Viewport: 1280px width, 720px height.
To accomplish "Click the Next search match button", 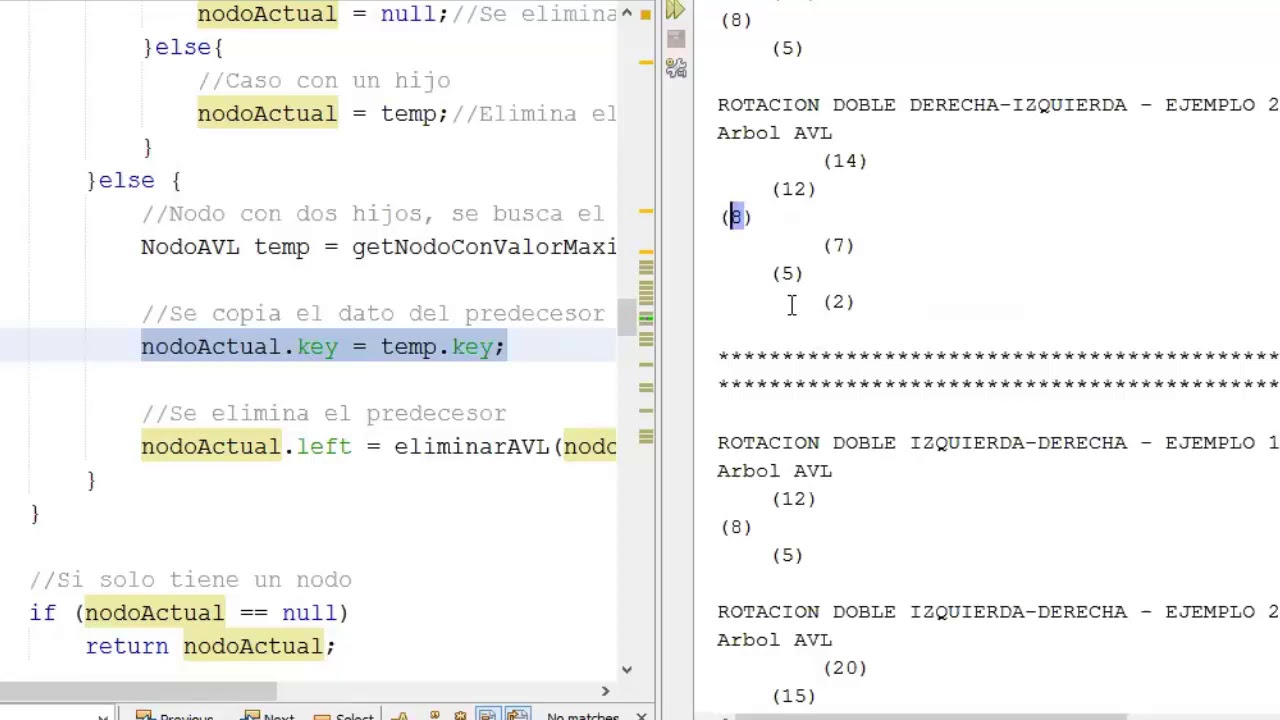I will pos(269,716).
